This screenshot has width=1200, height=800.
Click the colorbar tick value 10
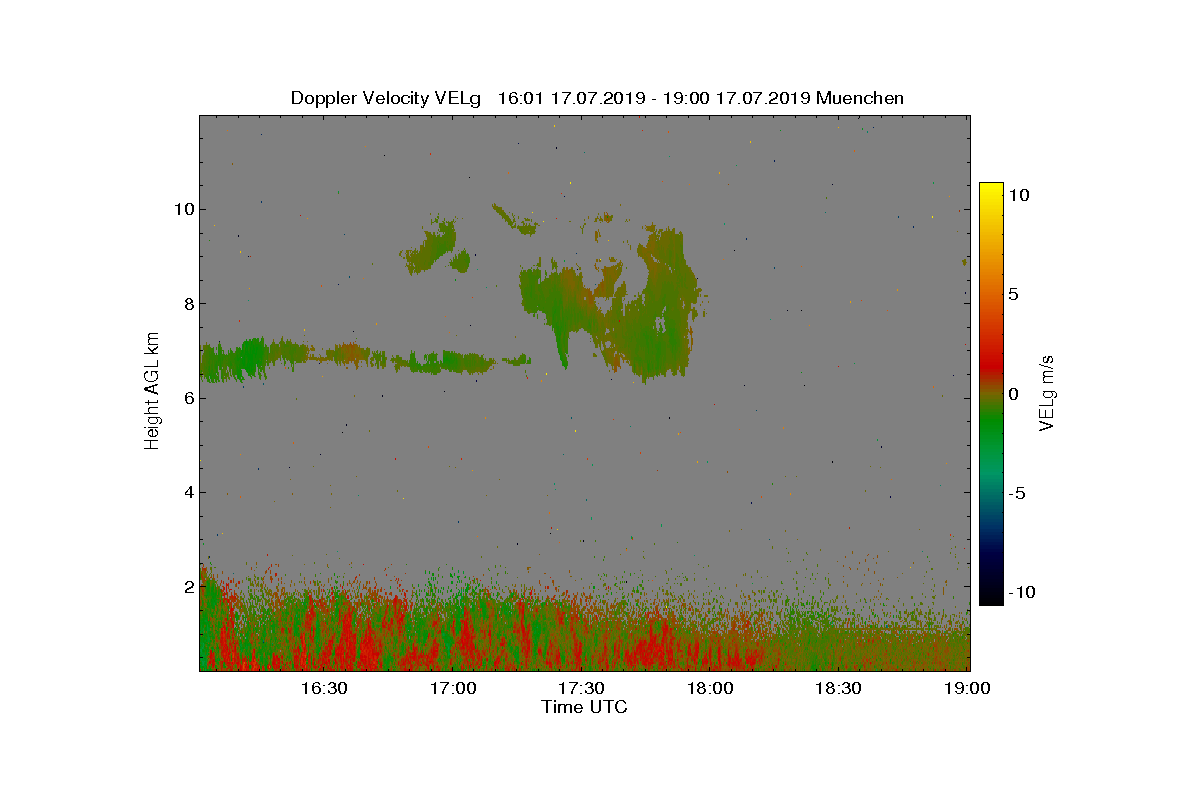[x=1018, y=196]
